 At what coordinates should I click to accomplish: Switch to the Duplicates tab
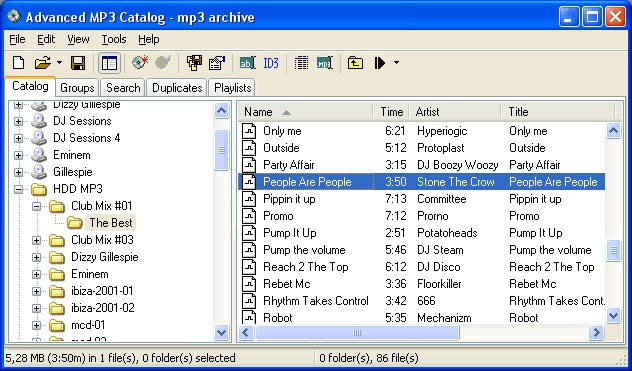tap(177, 88)
